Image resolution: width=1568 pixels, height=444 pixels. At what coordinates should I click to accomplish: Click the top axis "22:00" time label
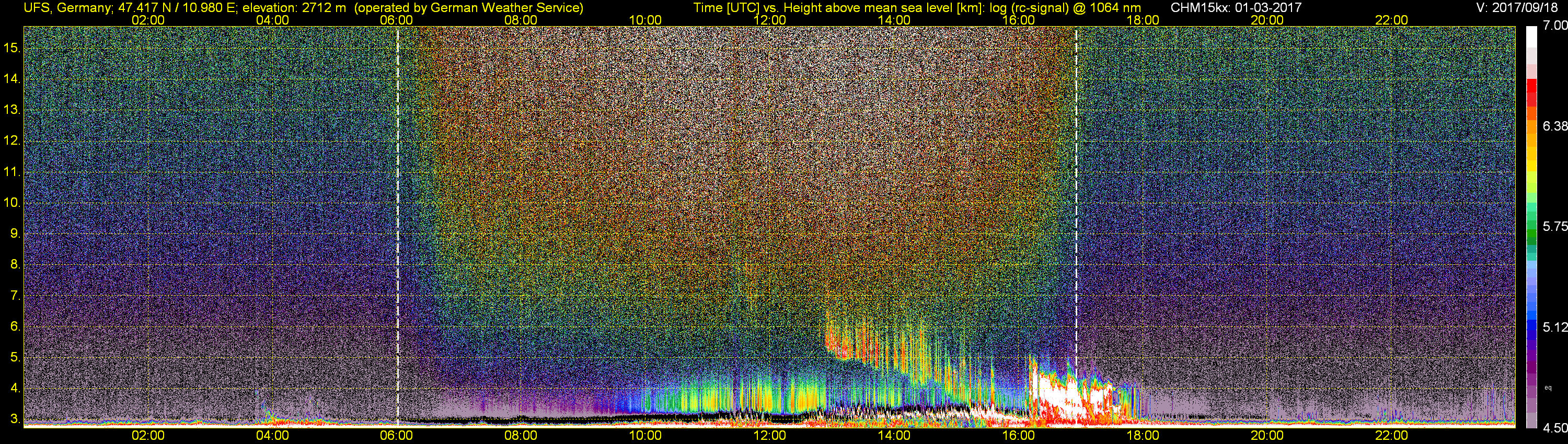1391,20
